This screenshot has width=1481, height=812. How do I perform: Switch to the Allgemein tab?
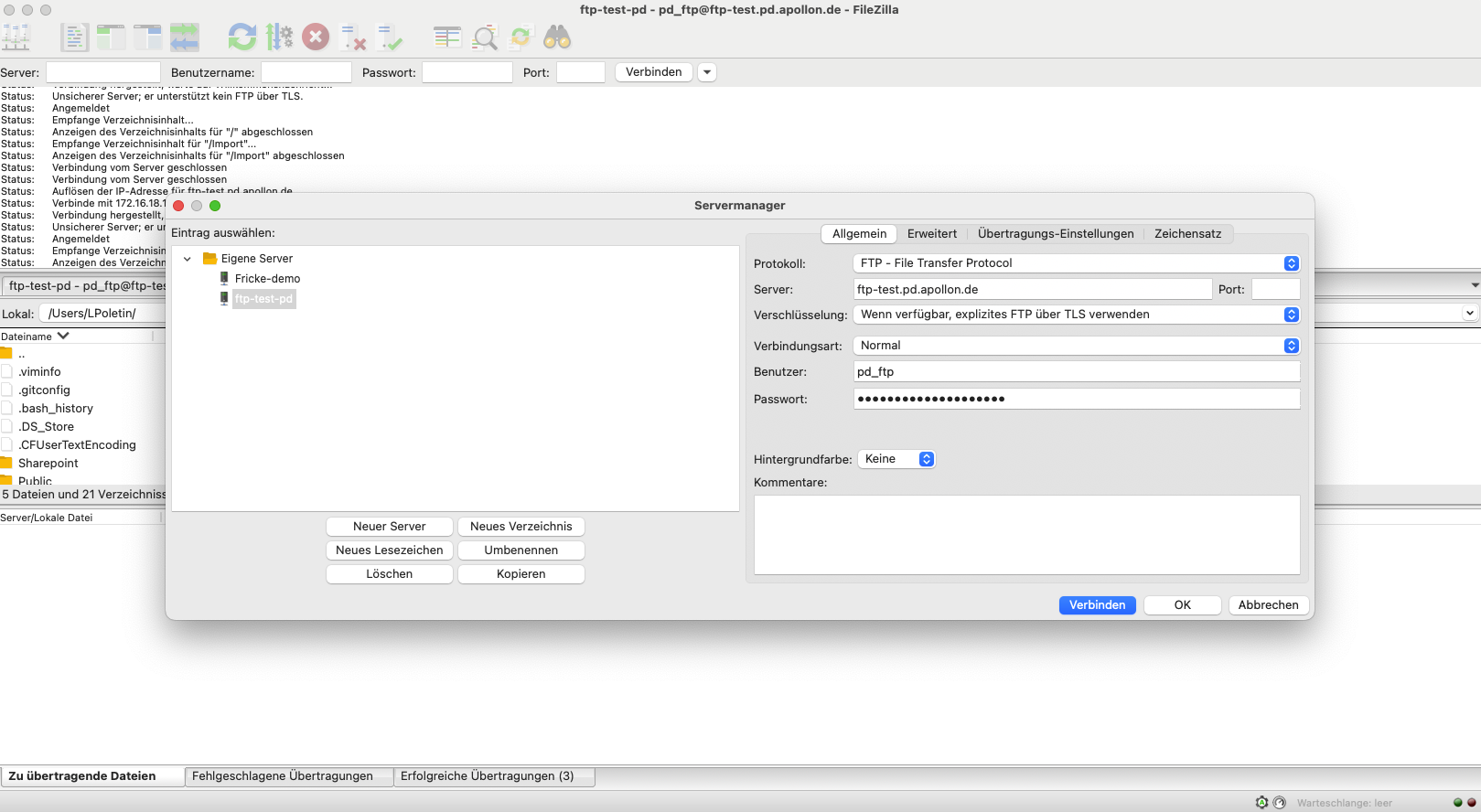(859, 233)
